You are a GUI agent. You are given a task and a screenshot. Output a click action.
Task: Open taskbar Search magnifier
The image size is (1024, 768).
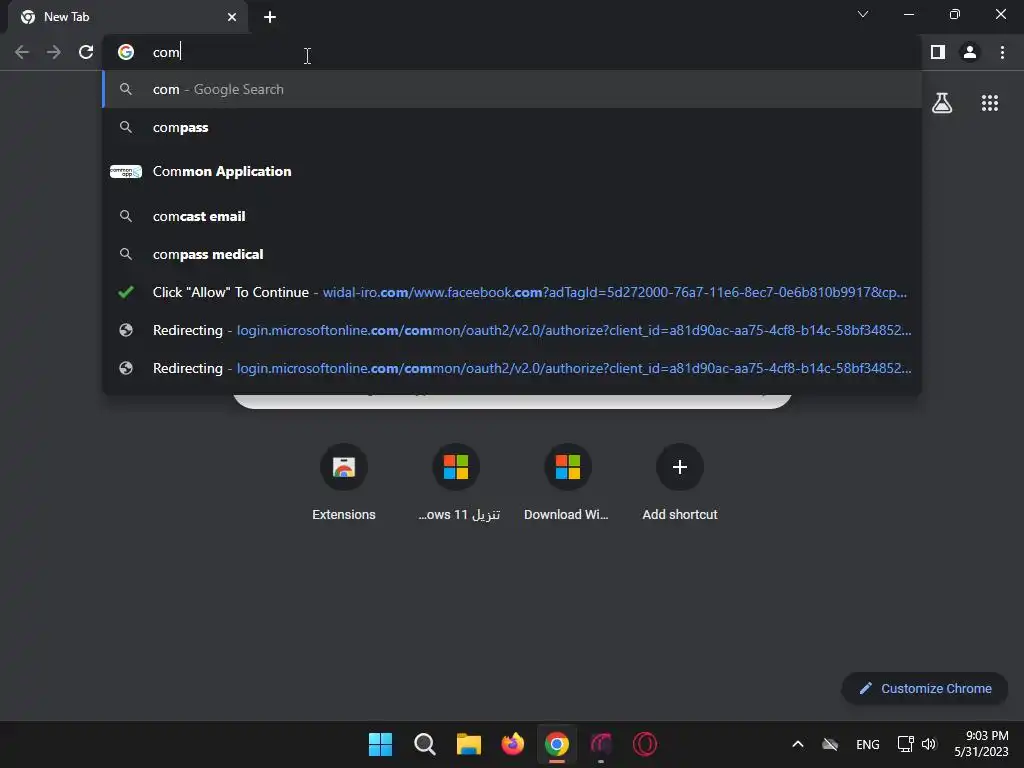424,744
